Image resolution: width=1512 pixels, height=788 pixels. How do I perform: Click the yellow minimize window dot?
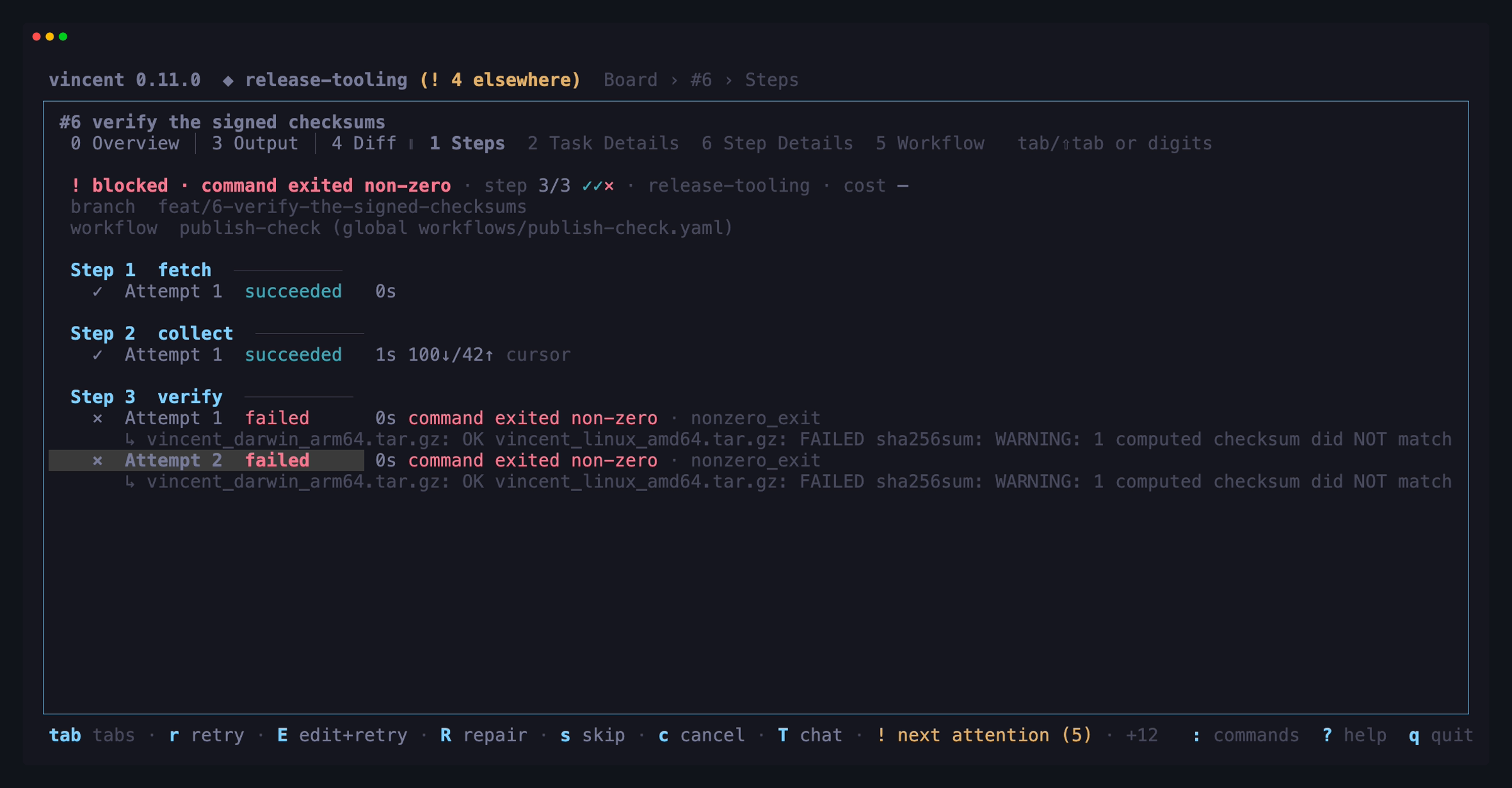point(50,37)
